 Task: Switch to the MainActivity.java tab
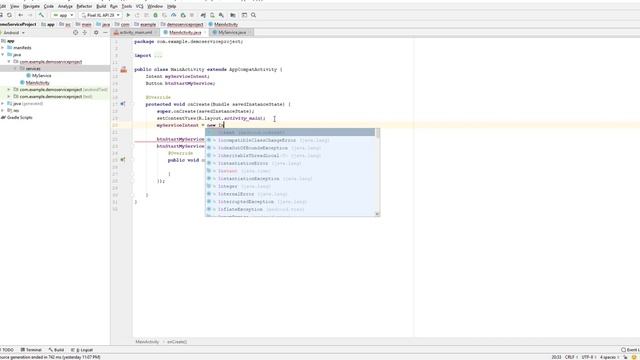coord(185,32)
